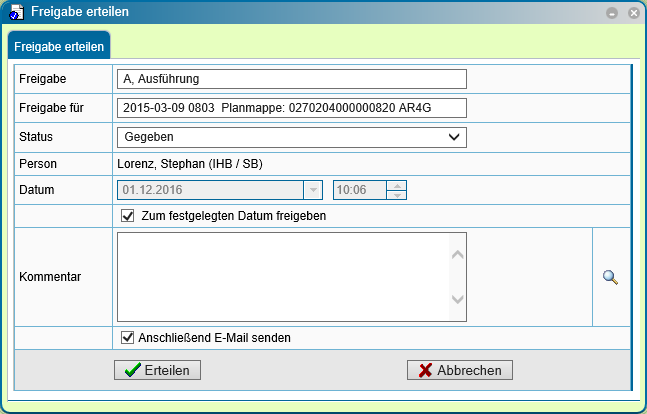
Task: Click inside the Kommentar text area
Action: (x=283, y=277)
